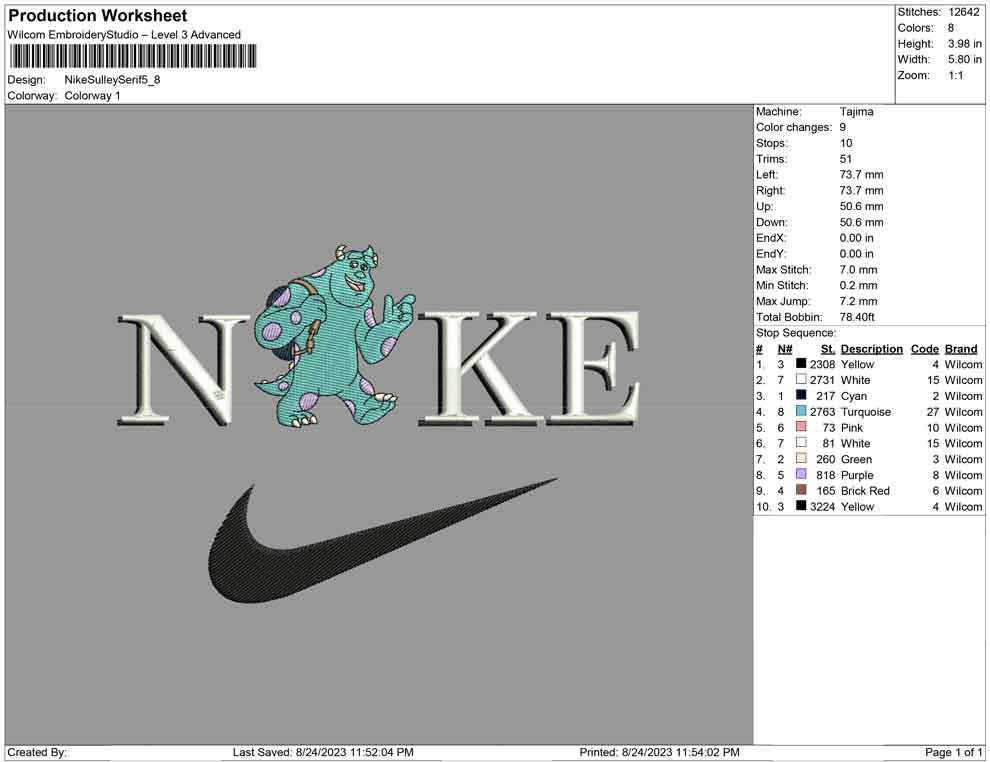The width and height of the screenshot is (990, 762).
Task: Click the Last Saved timestamp
Action: coord(323,752)
